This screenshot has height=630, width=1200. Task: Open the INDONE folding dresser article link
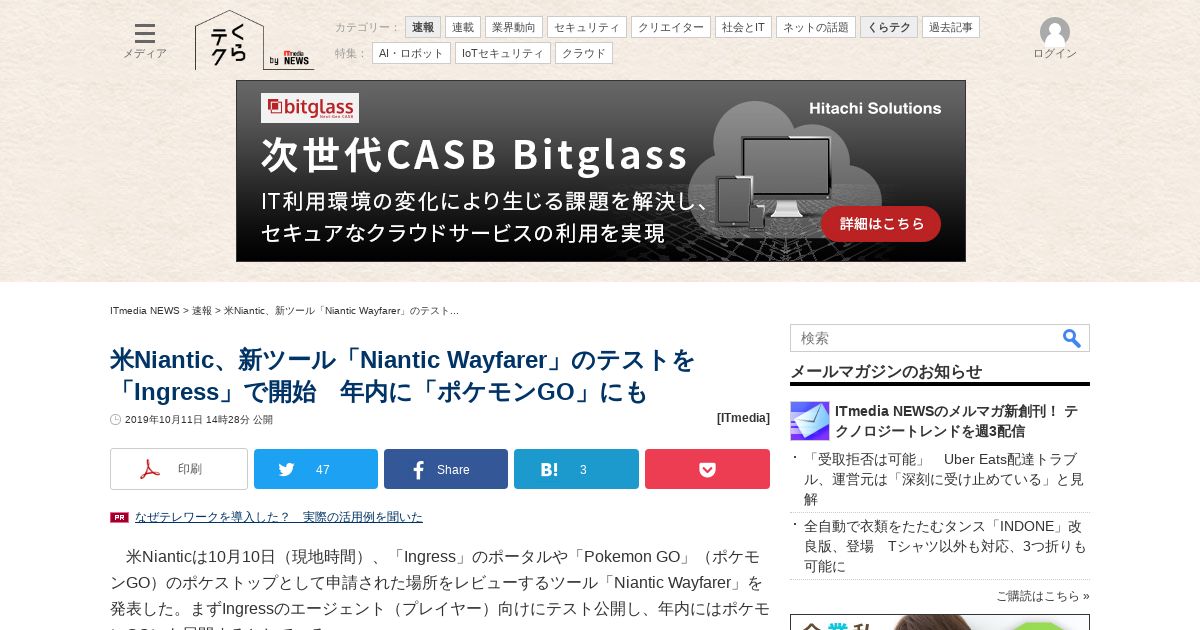945,546
